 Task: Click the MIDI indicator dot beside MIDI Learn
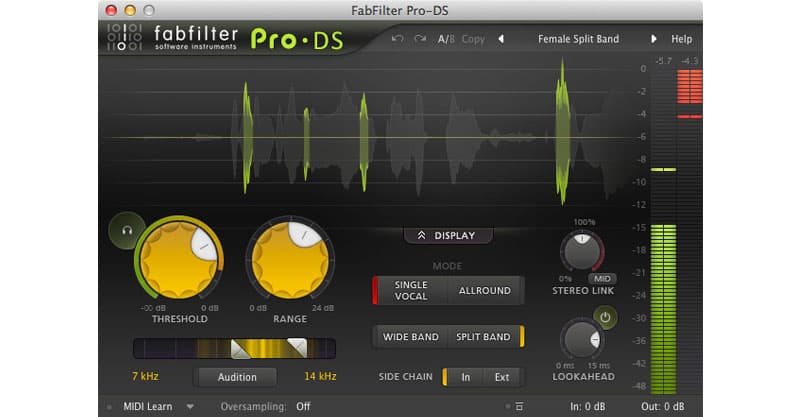point(109,407)
